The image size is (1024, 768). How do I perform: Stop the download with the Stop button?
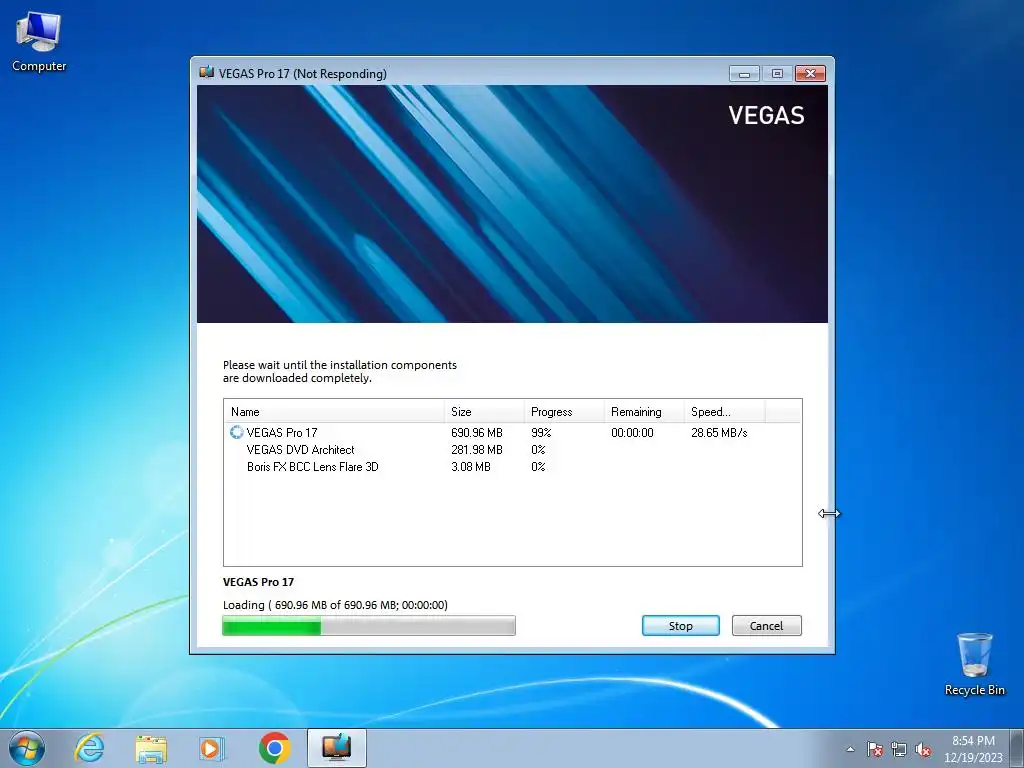pyautogui.click(x=680, y=626)
